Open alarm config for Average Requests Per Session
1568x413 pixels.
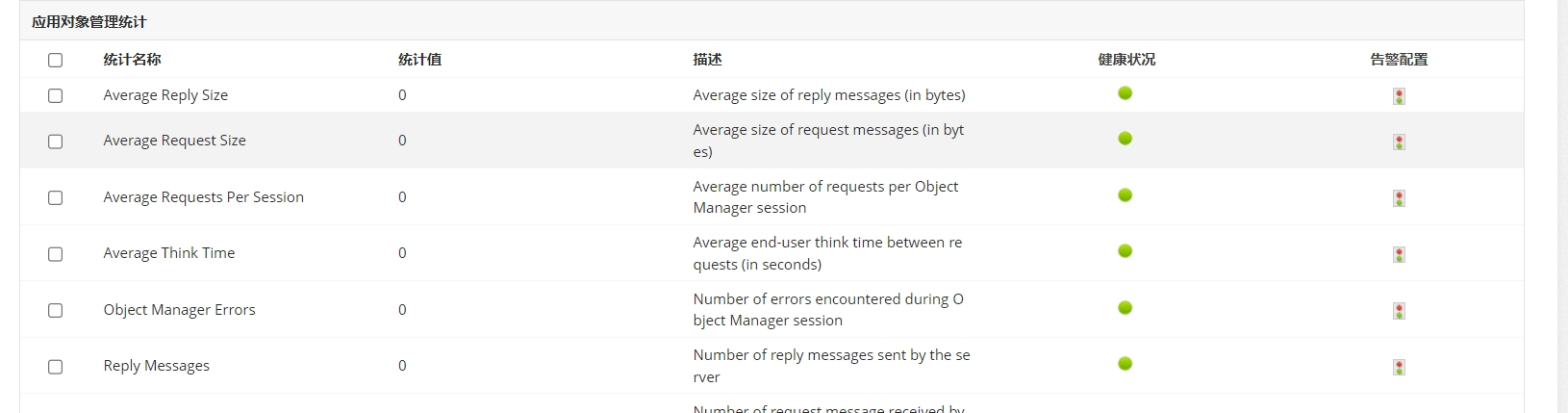pos(1399,198)
